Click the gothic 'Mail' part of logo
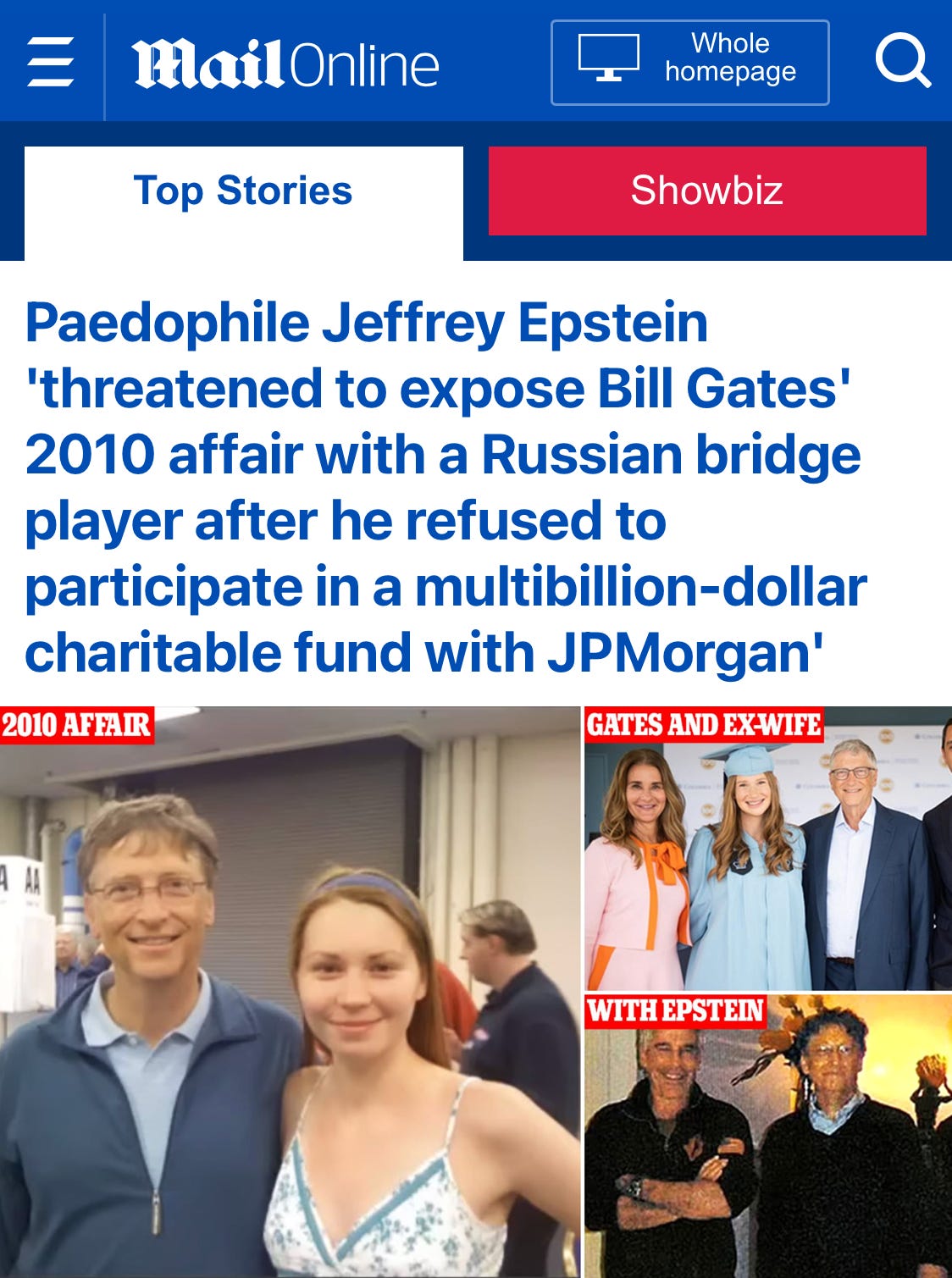 pyautogui.click(x=208, y=64)
